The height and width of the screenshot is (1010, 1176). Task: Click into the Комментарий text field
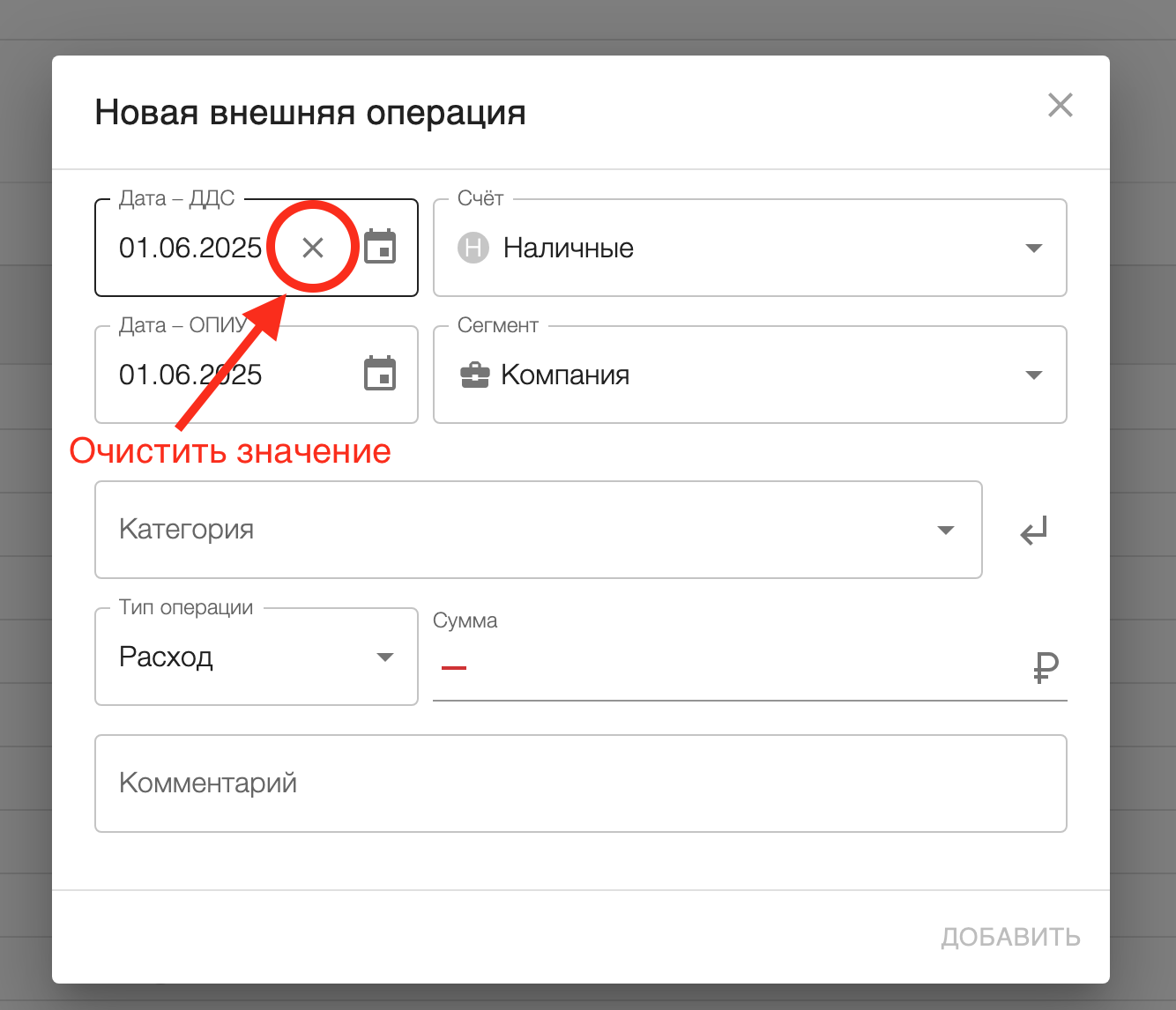coord(580,783)
